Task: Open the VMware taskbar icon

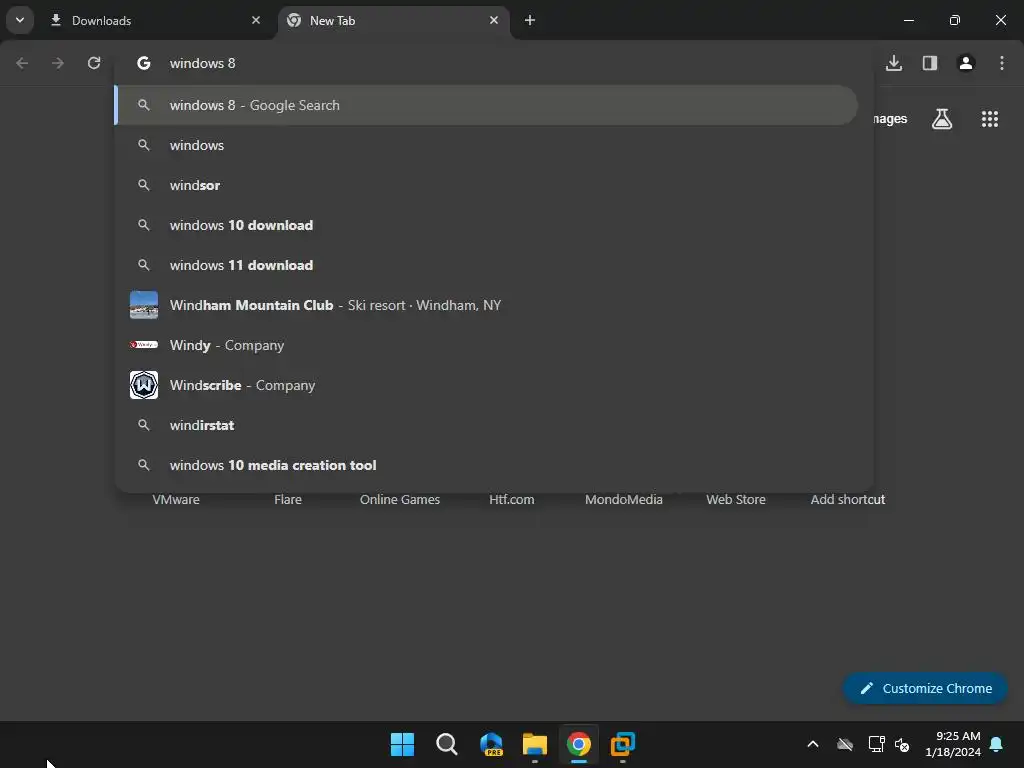Action: (623, 744)
